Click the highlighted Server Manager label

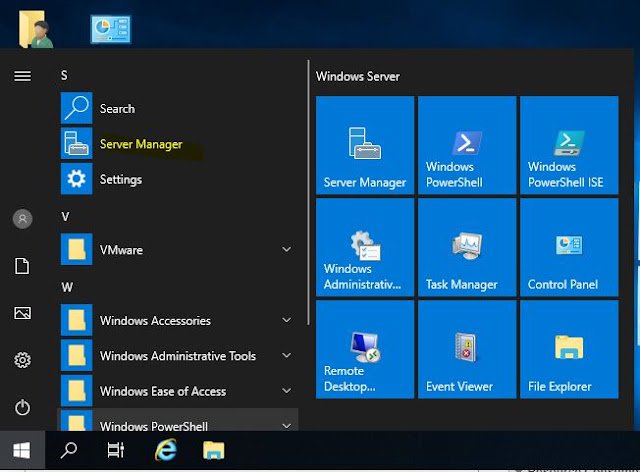[141, 144]
